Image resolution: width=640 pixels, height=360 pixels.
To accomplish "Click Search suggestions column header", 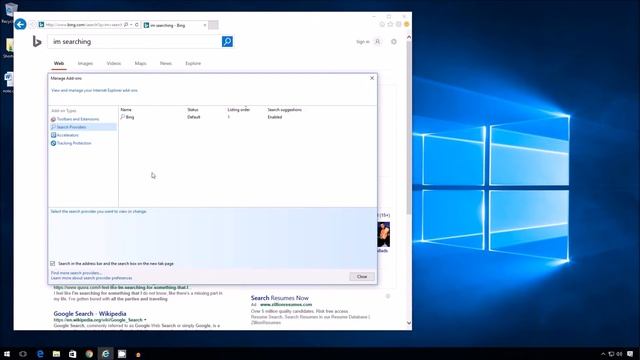I will click(284, 110).
